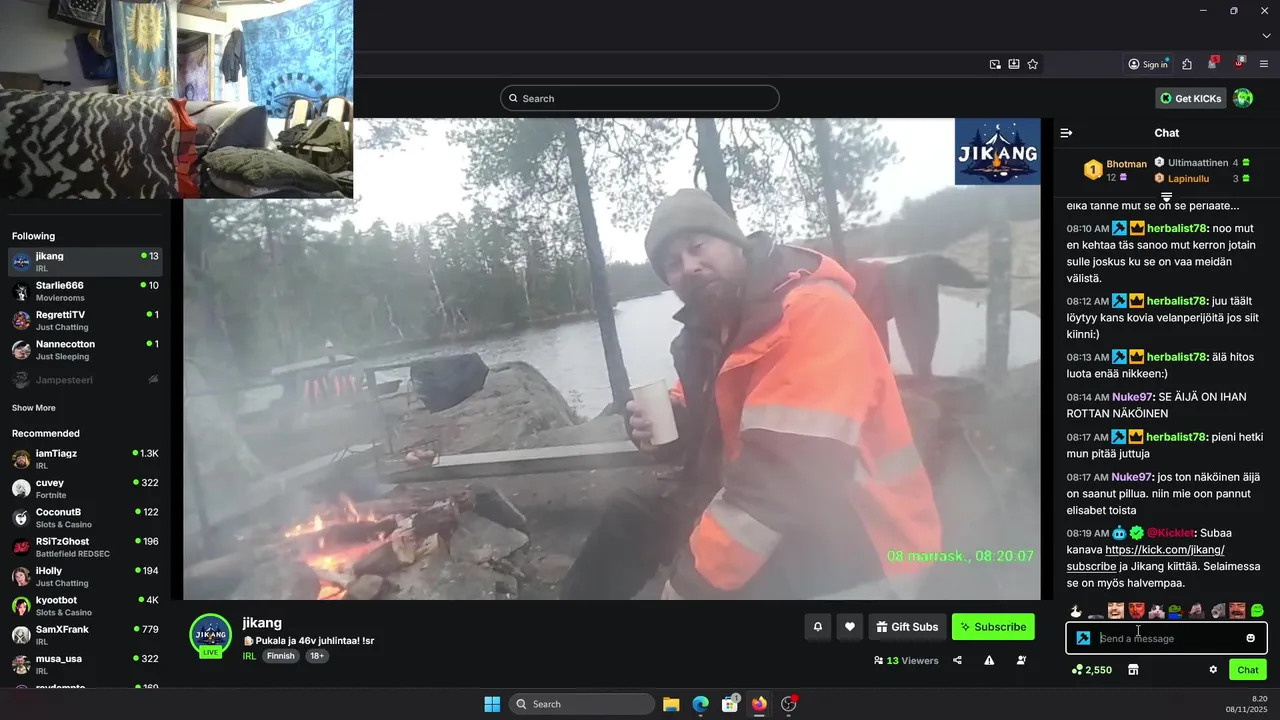Send message with the green Chat button

click(x=1247, y=670)
